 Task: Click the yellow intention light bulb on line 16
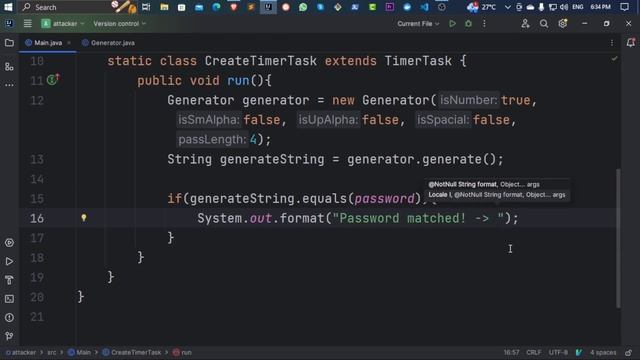[84, 218]
